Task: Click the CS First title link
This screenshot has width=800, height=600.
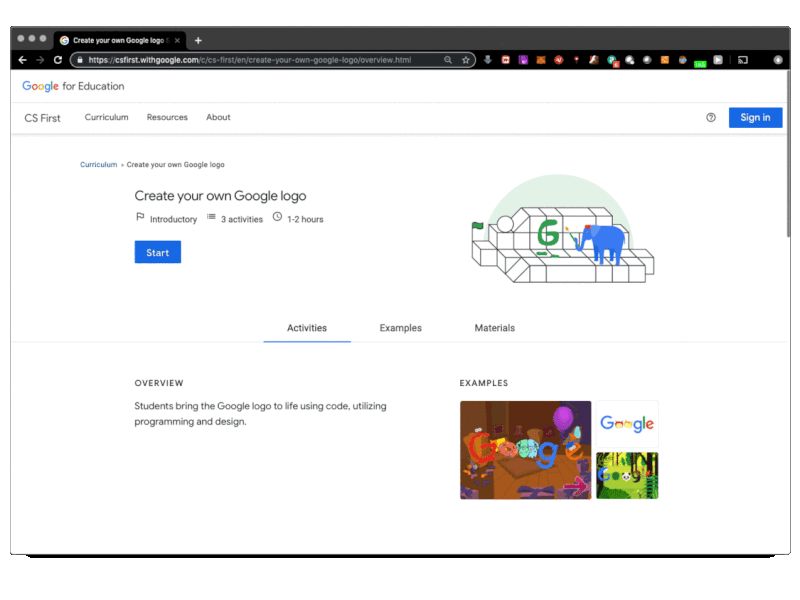Action: pos(42,118)
